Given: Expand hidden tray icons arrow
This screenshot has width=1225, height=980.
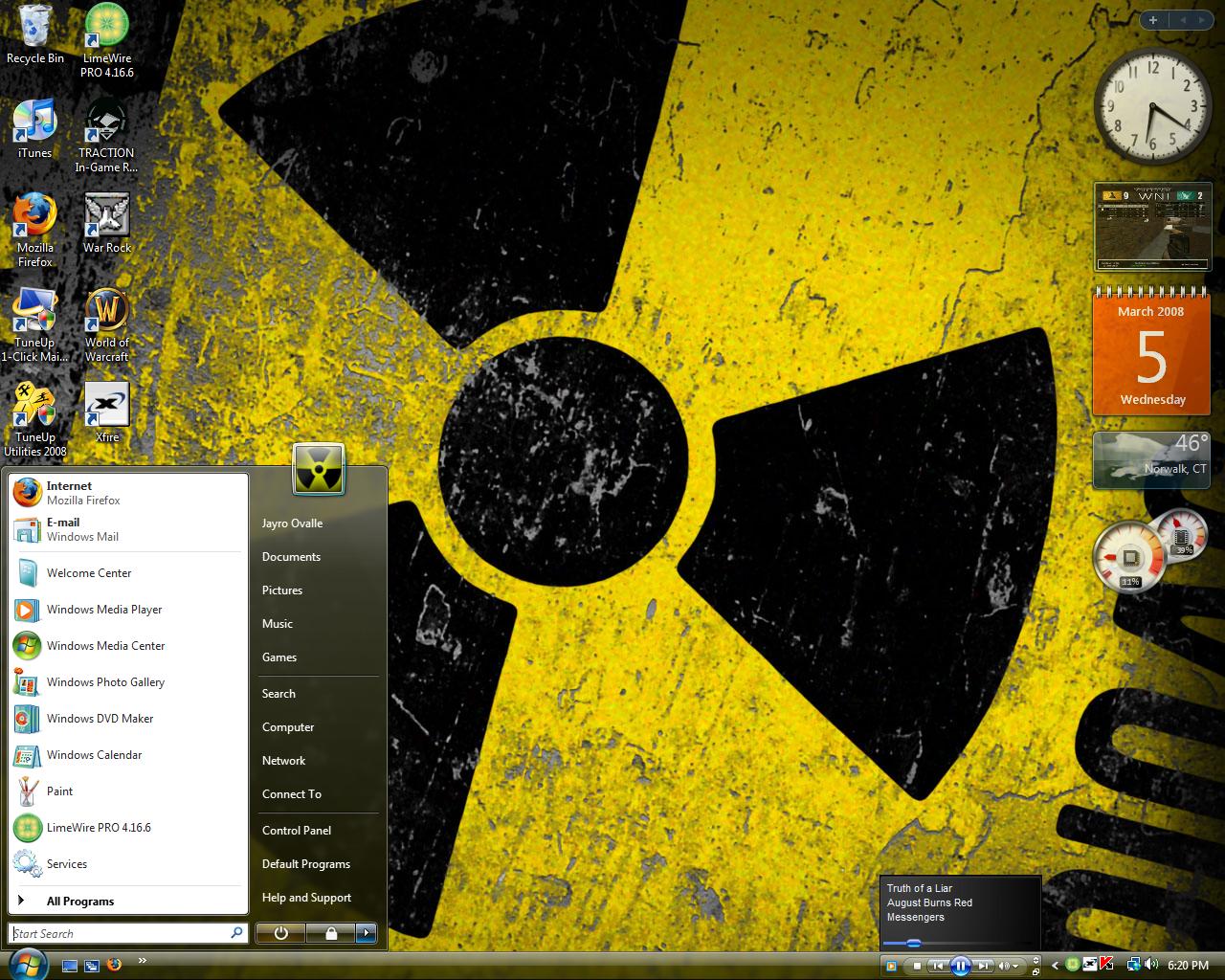Looking at the screenshot, I should click(1055, 966).
